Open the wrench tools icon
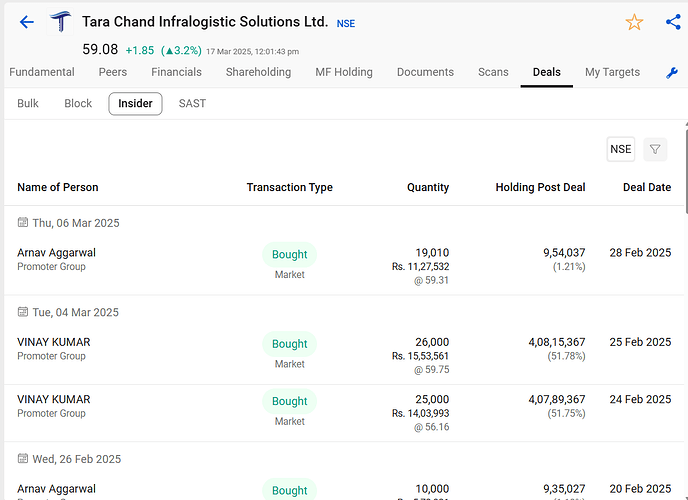 coord(672,73)
